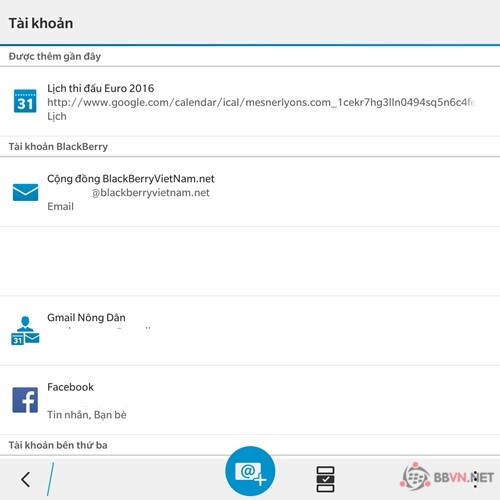Open the select-multiple list icon
The image size is (500, 500).
pyautogui.click(x=325, y=479)
